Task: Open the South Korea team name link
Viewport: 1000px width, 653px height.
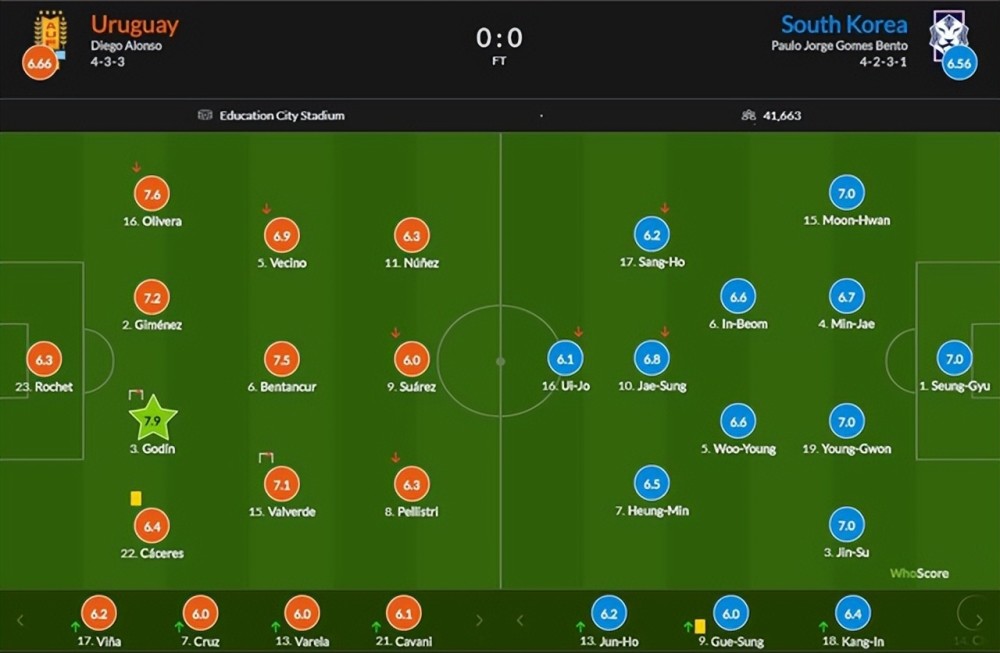Action: [x=844, y=24]
